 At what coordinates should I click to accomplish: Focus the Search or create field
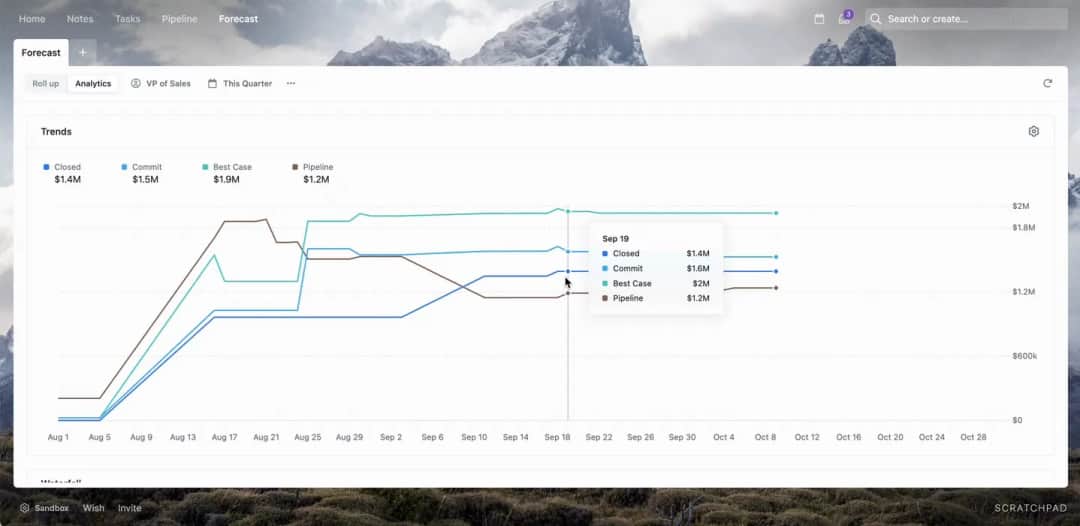(966, 19)
